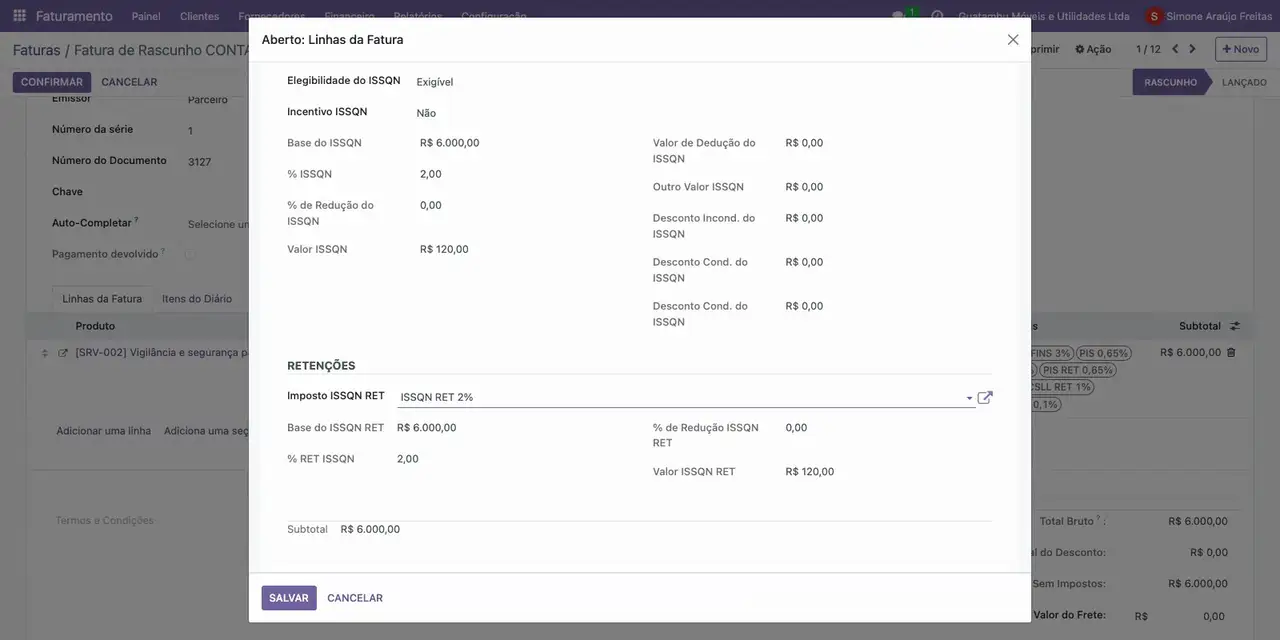
Task: Select the LANÇADO status stage
Action: click(x=1244, y=82)
